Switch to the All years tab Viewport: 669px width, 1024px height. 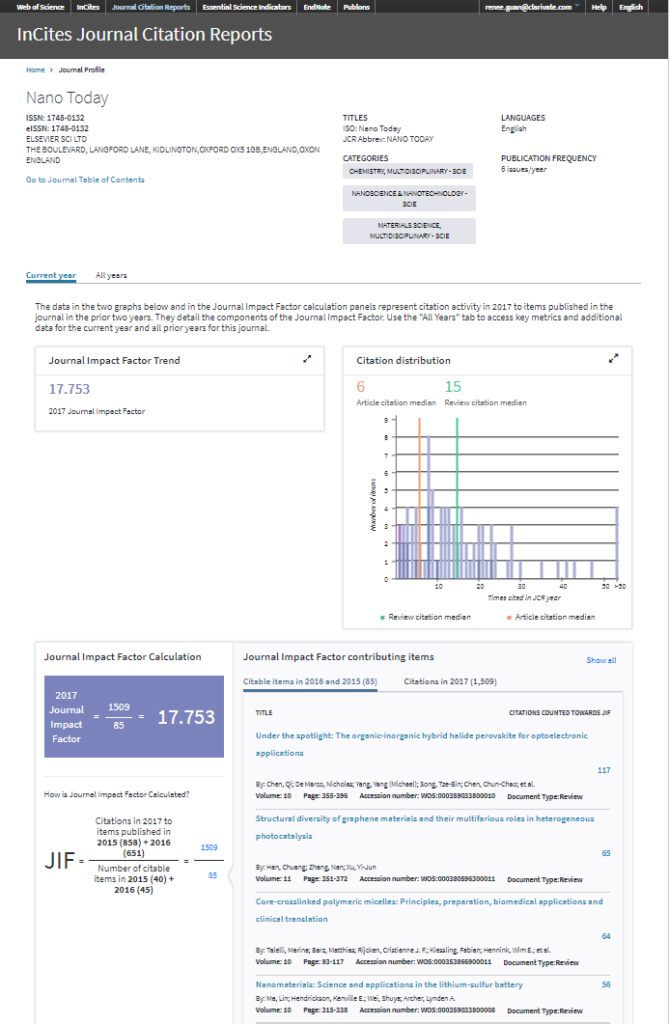[x=111, y=275]
